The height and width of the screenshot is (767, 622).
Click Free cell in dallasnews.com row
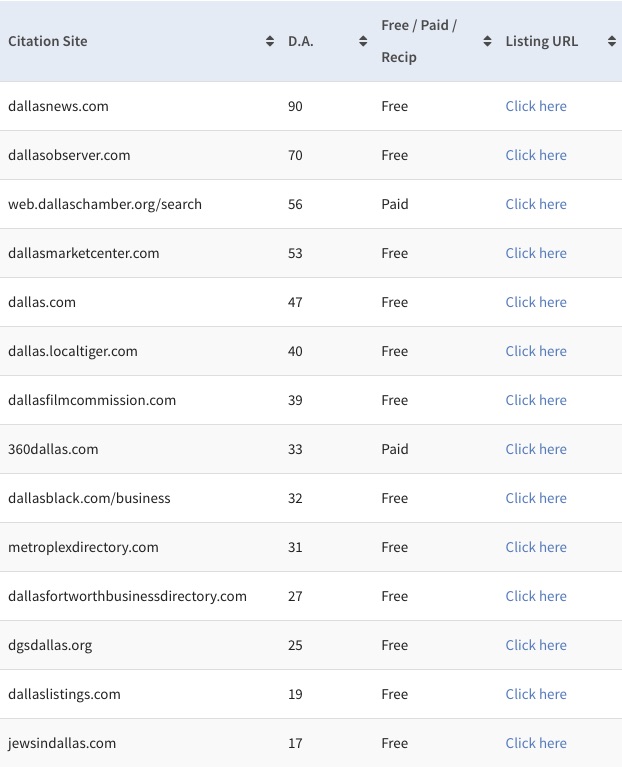[395, 106]
